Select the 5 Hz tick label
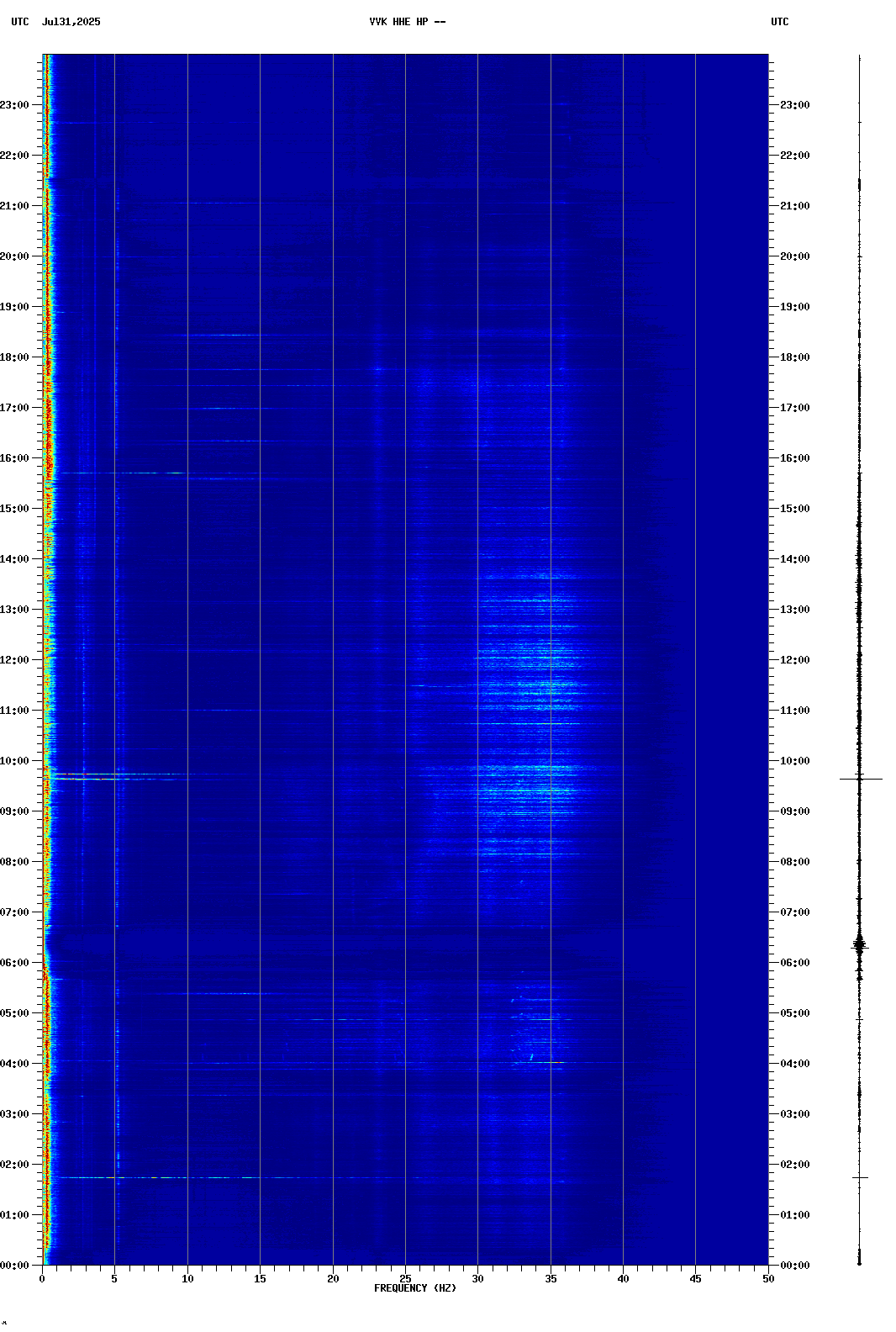The width and height of the screenshot is (896, 1332). click(x=114, y=1279)
